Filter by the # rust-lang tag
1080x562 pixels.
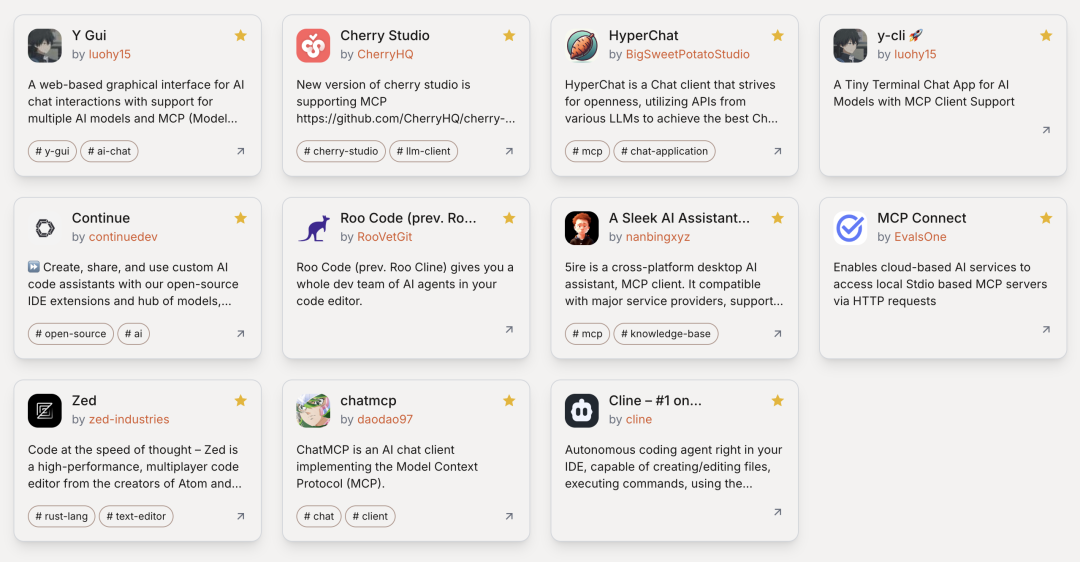pyautogui.click(x=61, y=516)
